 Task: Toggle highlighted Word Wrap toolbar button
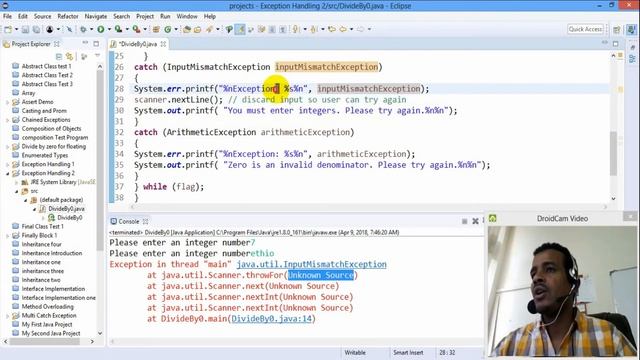pyautogui.click(x=240, y=29)
